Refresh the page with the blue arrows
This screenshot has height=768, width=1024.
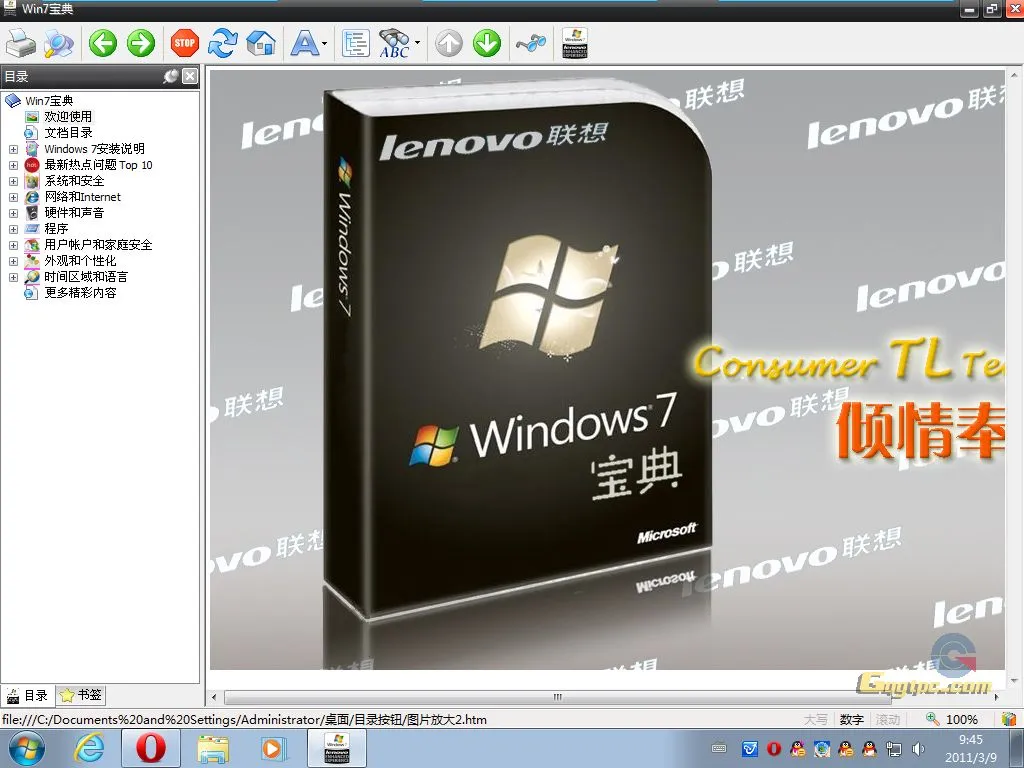(222, 43)
